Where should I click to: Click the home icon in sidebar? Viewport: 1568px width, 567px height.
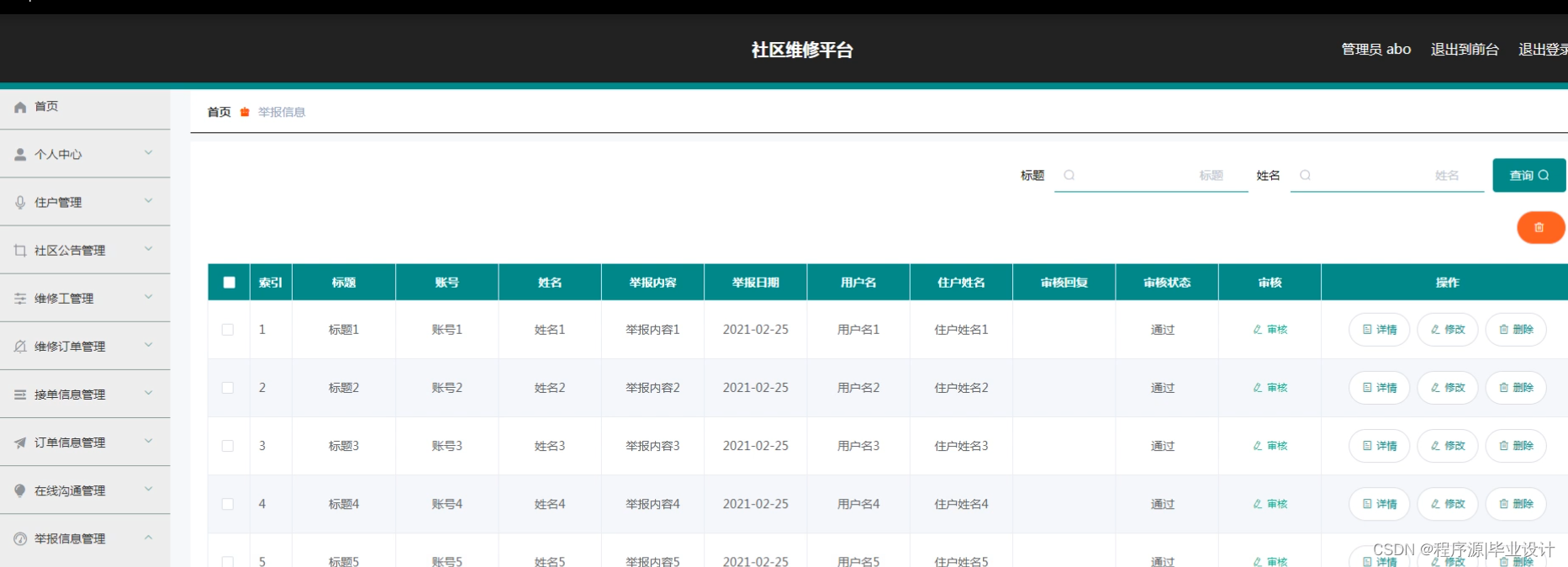point(20,107)
